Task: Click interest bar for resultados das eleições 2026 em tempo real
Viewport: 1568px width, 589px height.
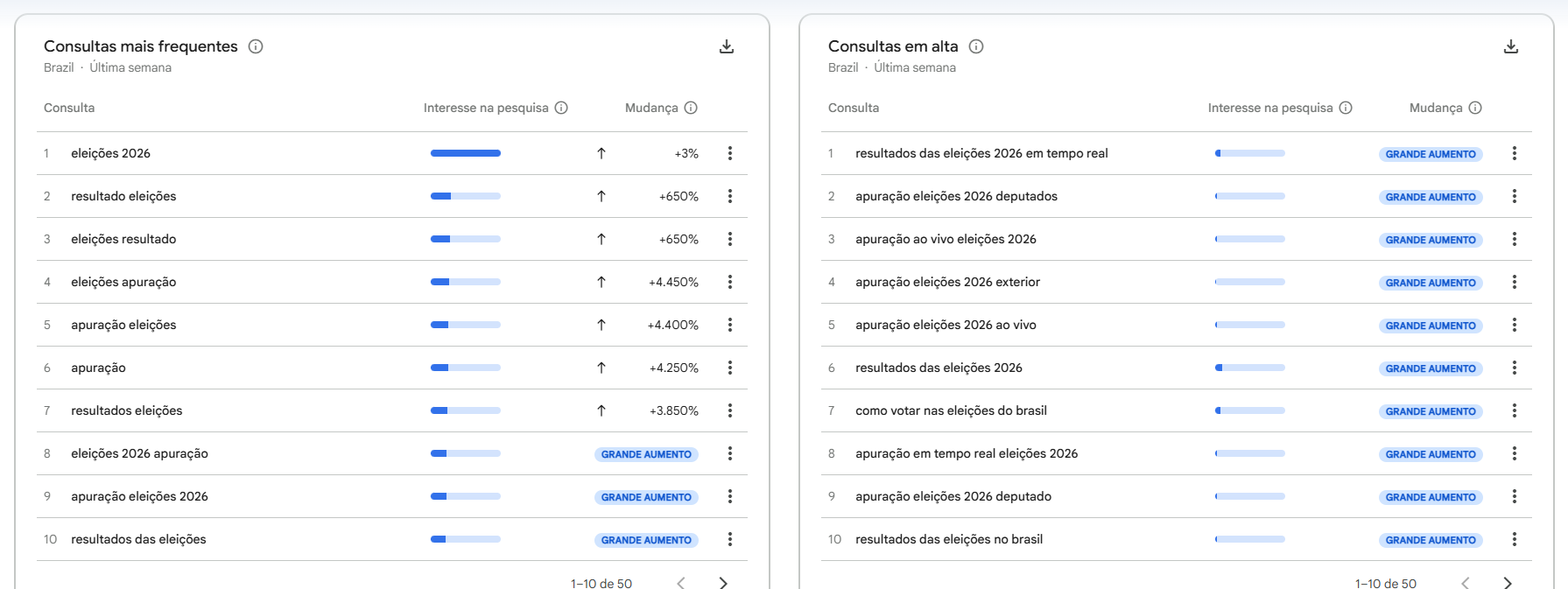Action: tap(1250, 153)
